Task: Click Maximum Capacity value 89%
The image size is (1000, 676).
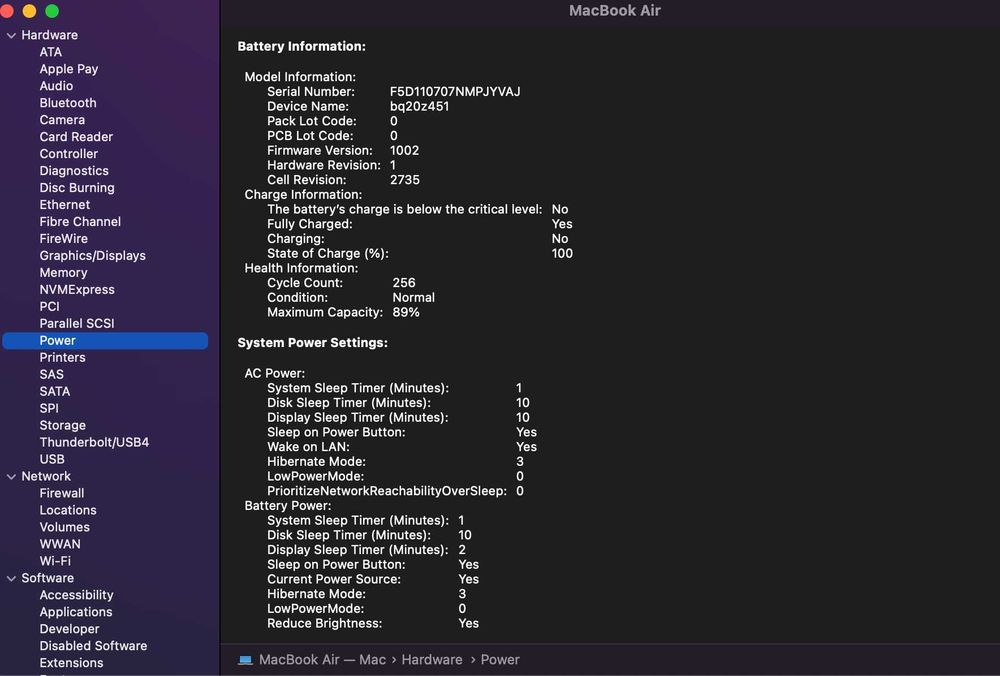Action: (406, 312)
